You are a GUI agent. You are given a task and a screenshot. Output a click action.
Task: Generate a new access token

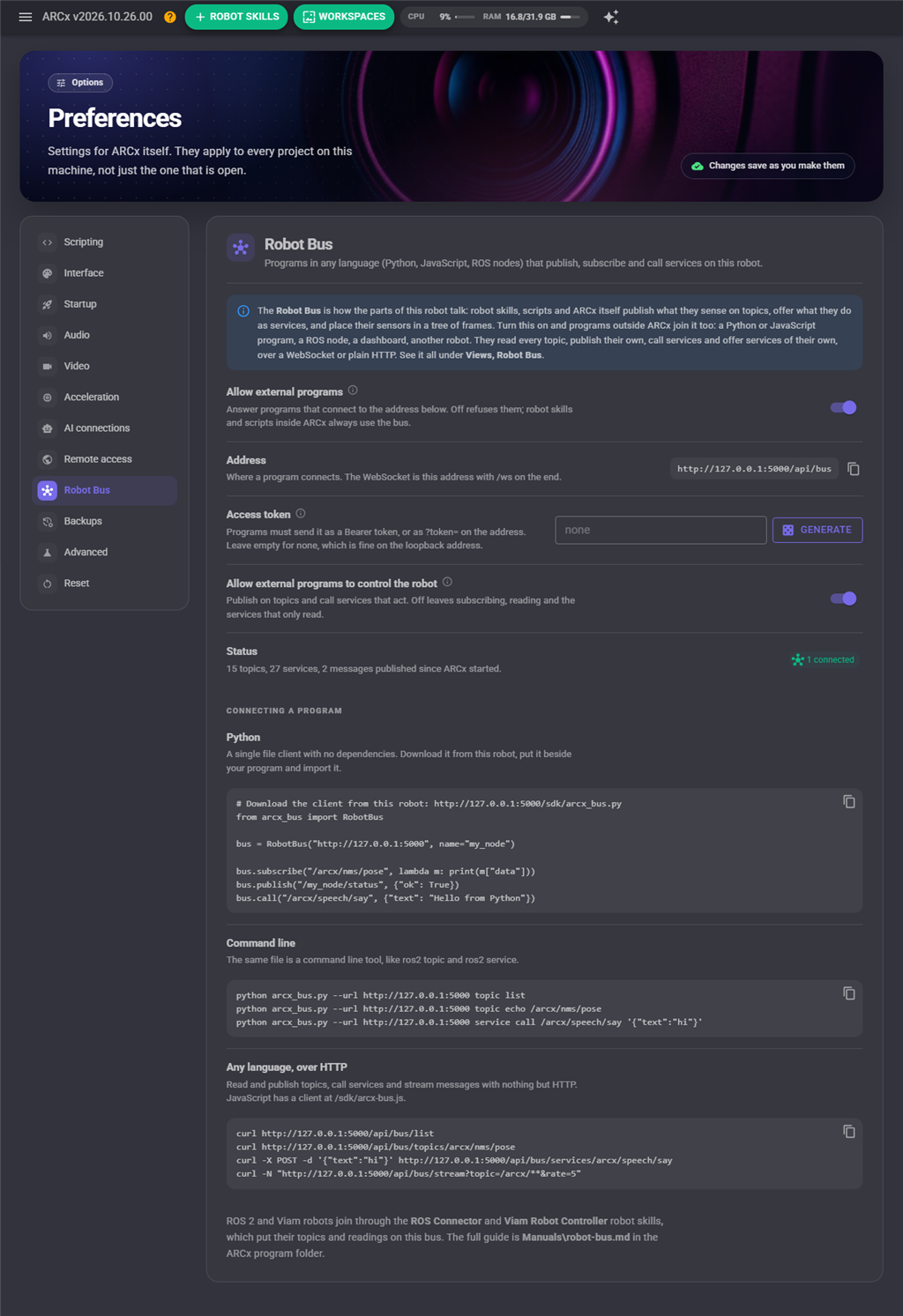pyautogui.click(x=817, y=530)
